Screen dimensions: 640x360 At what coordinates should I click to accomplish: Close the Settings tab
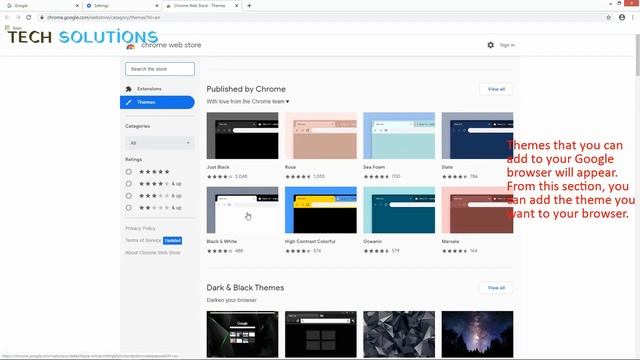[157, 6]
